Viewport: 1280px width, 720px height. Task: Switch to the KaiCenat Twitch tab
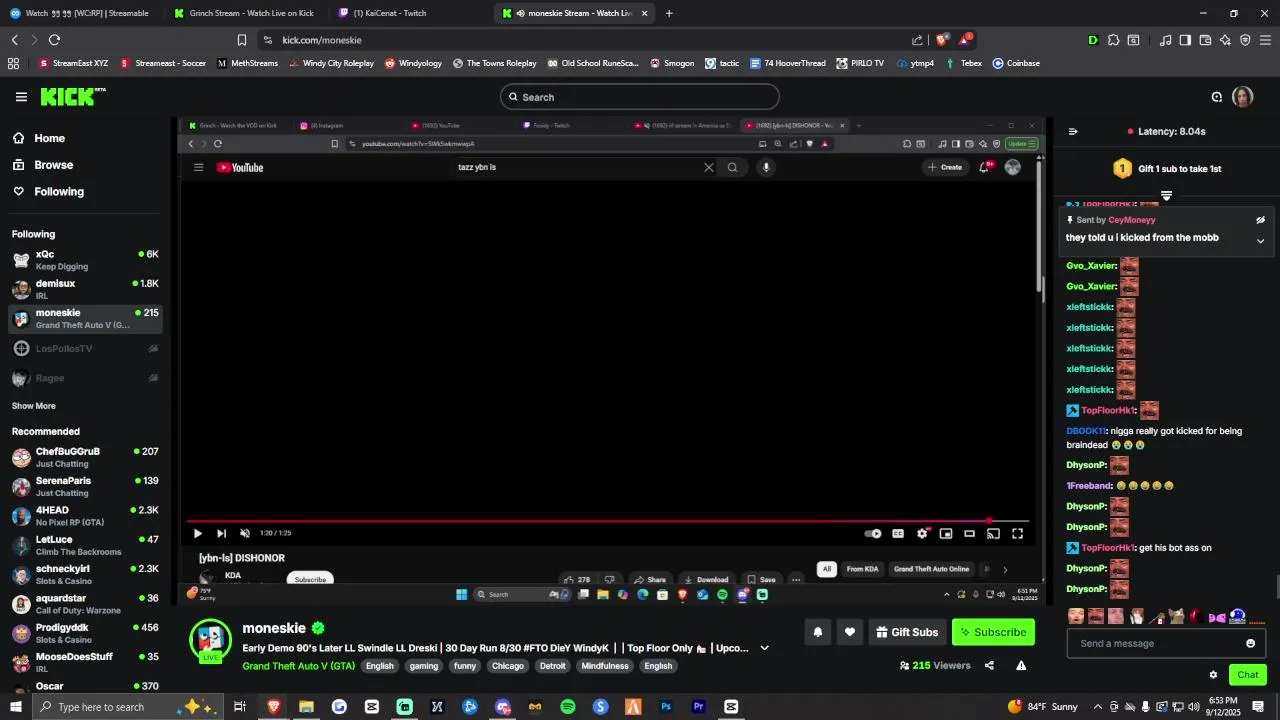click(x=410, y=13)
